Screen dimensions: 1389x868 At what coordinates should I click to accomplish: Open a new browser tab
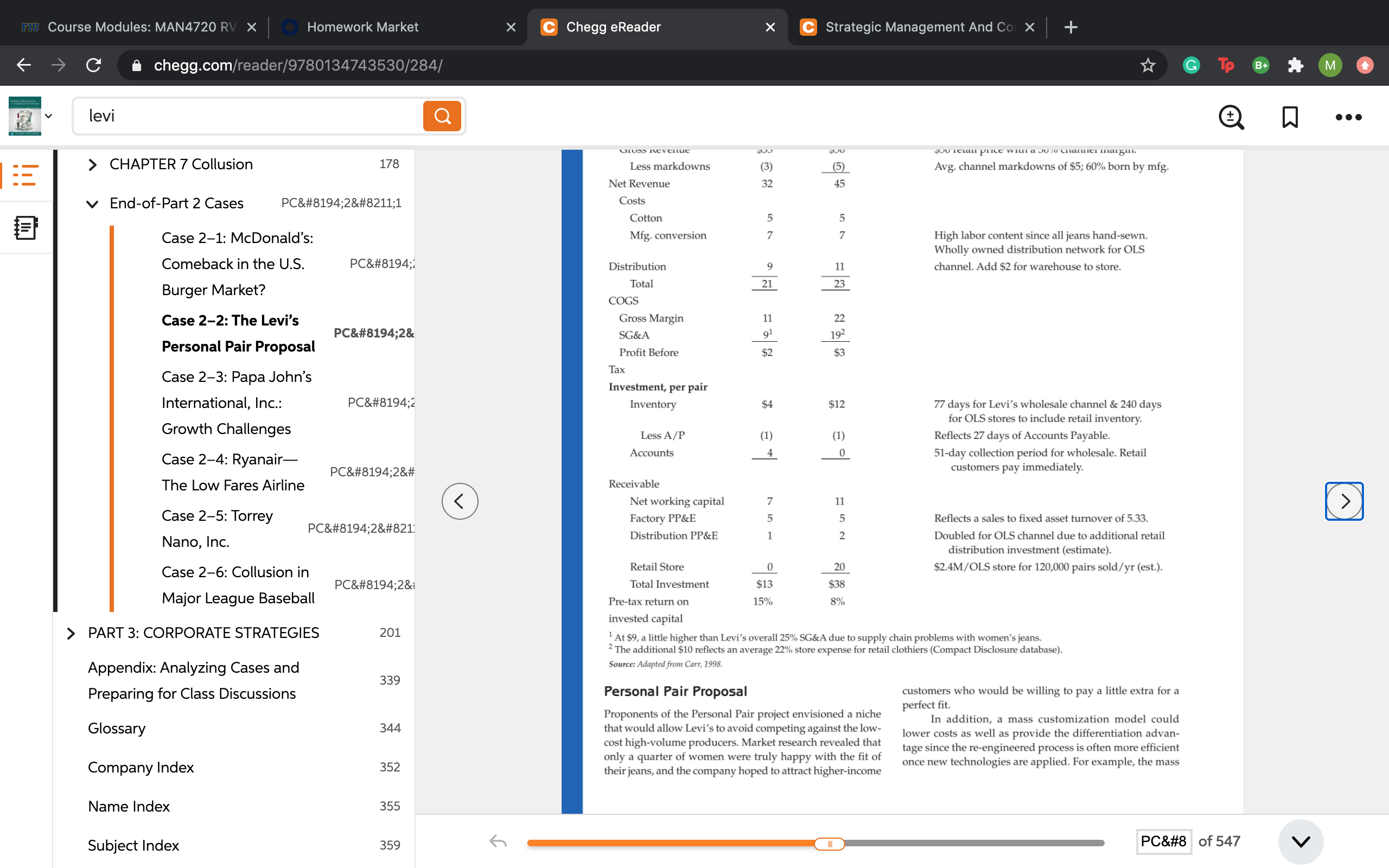[1071, 27]
